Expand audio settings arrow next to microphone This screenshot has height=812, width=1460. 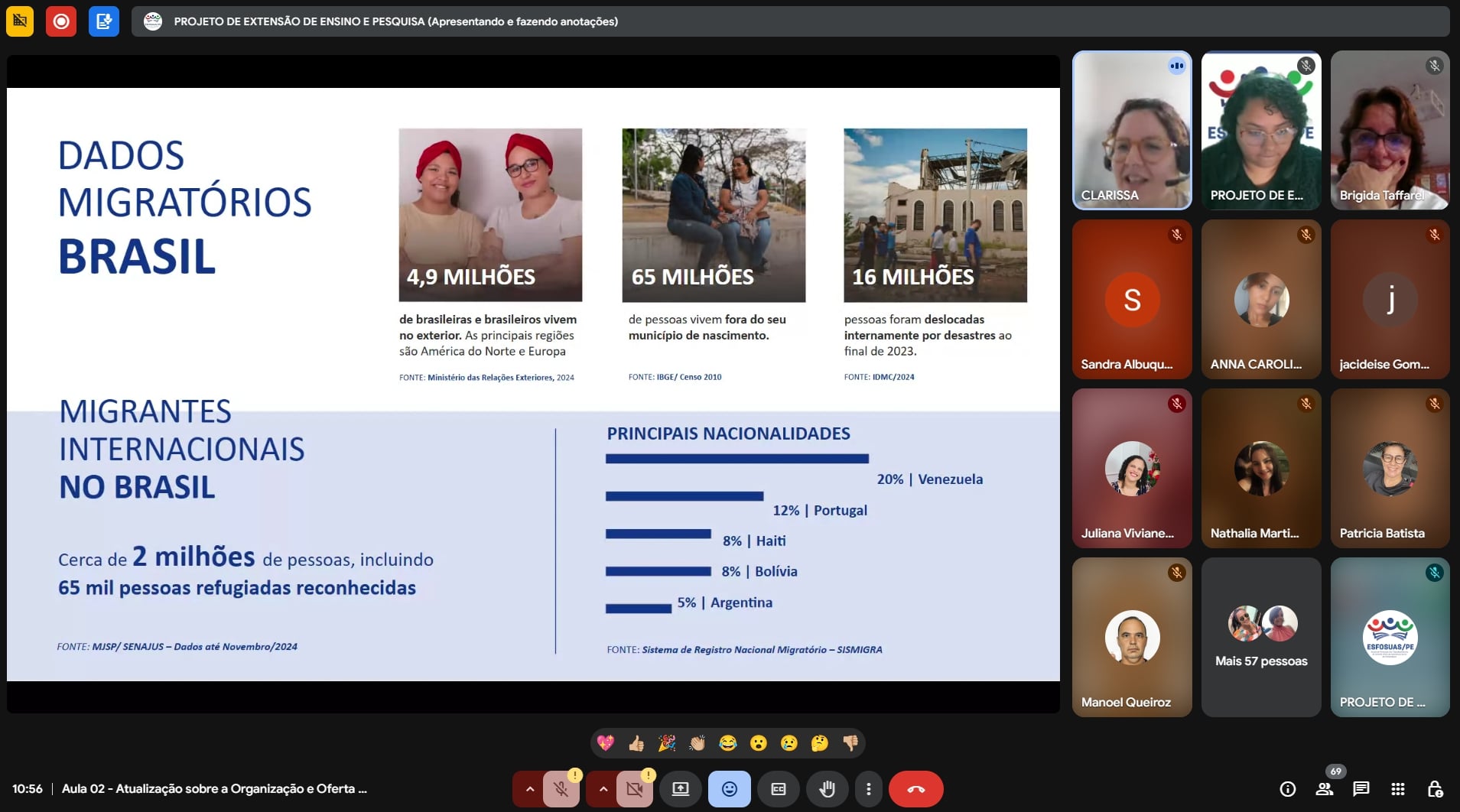click(x=529, y=789)
